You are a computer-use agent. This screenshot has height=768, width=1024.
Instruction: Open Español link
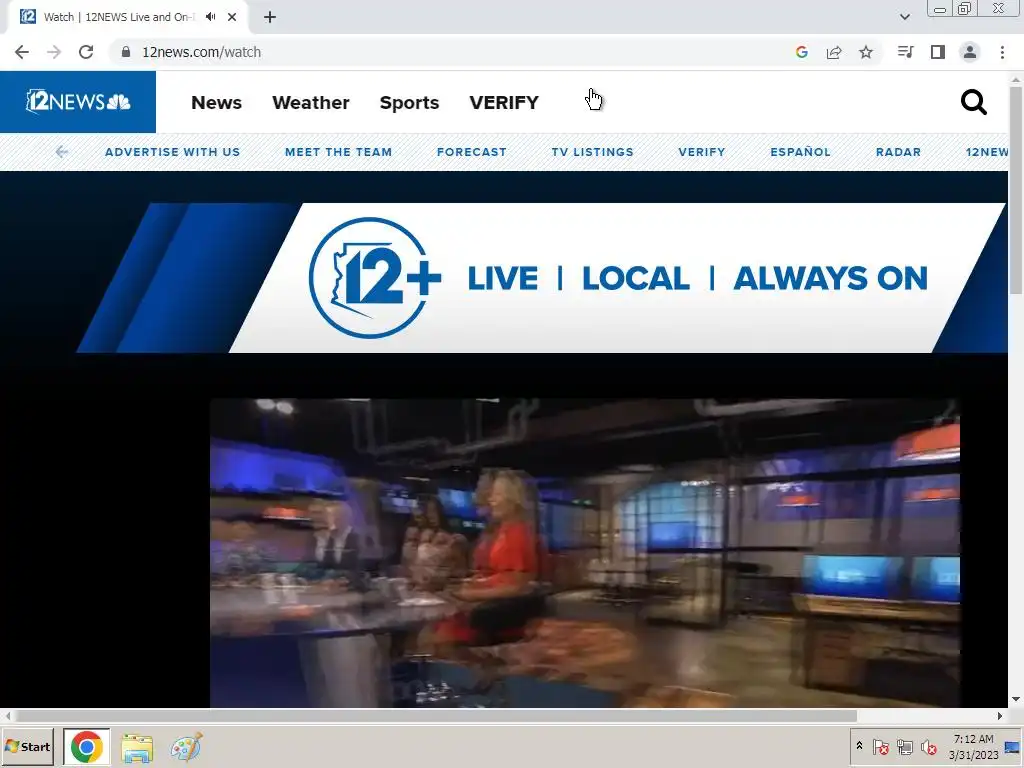point(800,152)
